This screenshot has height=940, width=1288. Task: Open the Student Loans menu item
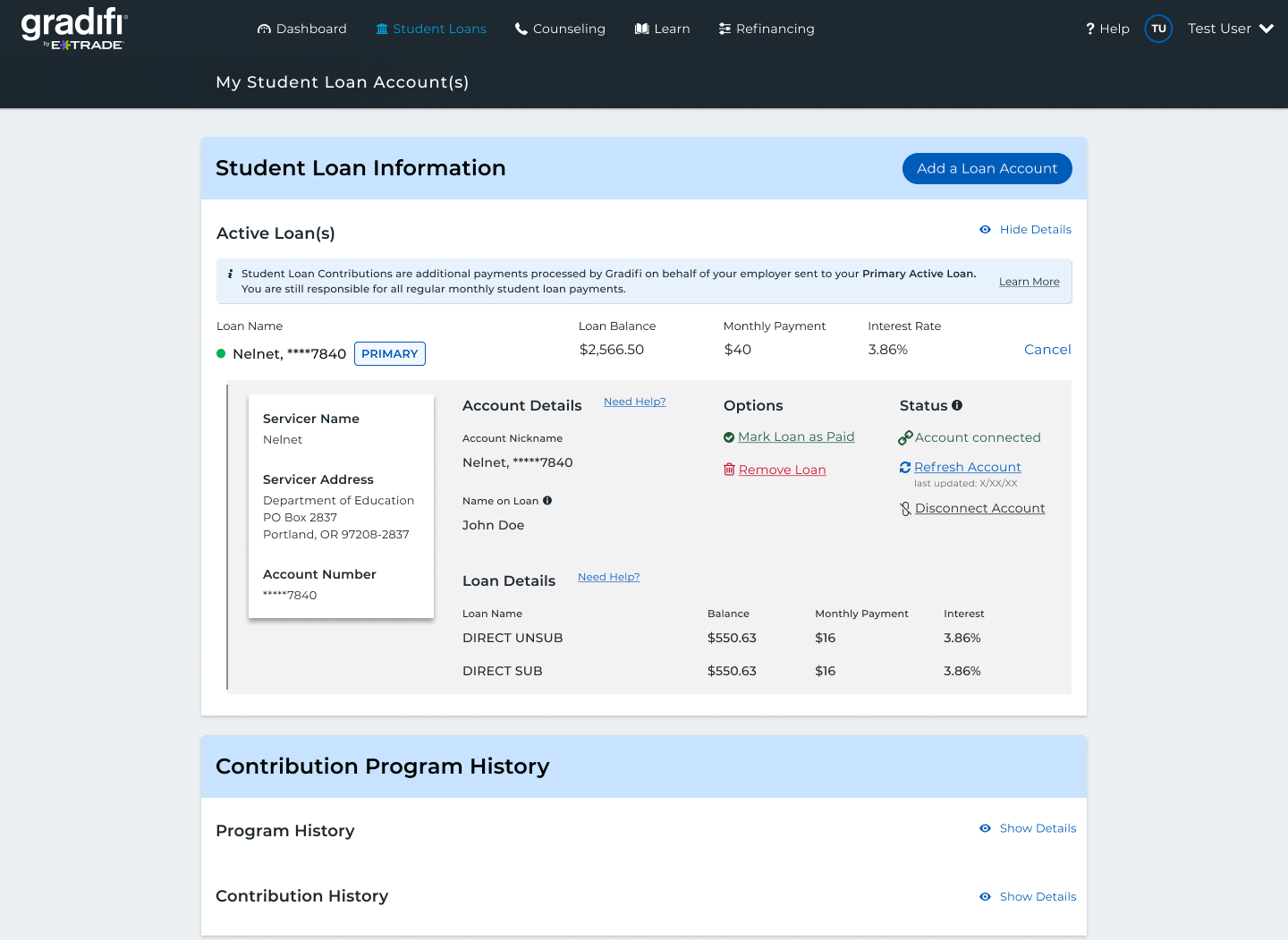pos(431,29)
